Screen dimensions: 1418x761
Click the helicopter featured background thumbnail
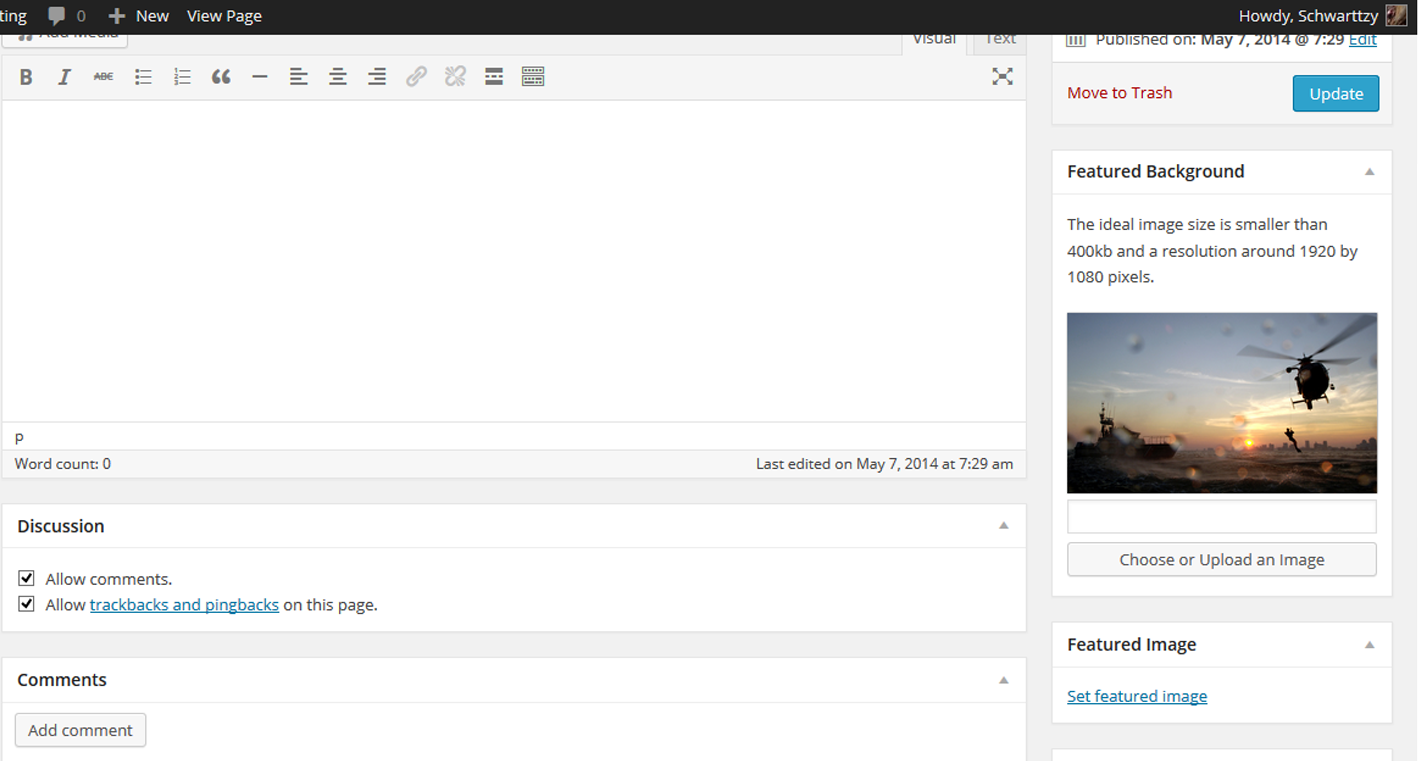pos(1221,403)
